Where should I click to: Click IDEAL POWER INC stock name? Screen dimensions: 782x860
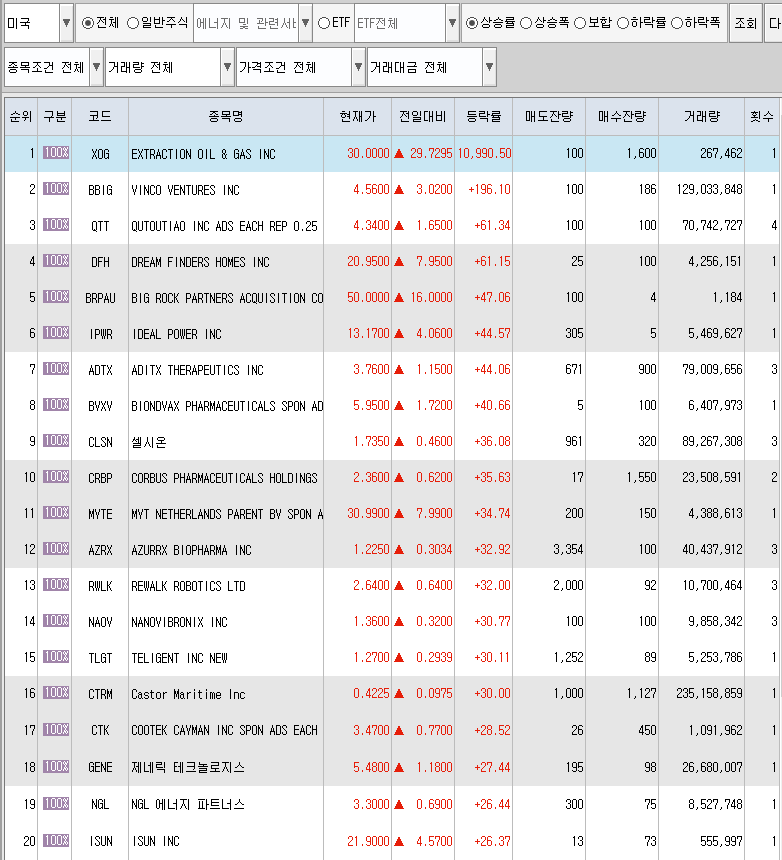pyautogui.click(x=176, y=334)
